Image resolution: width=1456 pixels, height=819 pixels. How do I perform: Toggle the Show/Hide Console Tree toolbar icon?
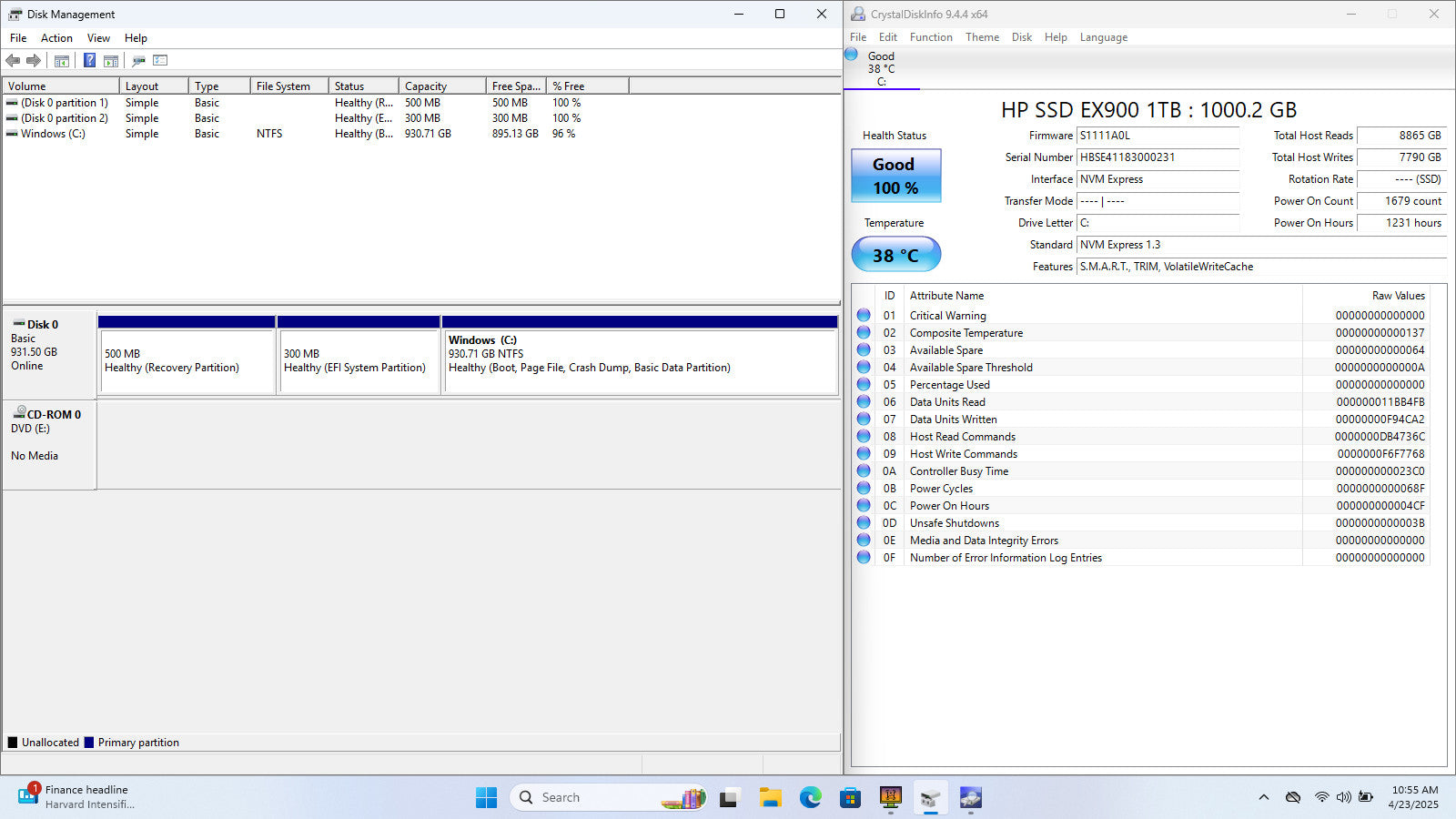coord(62,61)
